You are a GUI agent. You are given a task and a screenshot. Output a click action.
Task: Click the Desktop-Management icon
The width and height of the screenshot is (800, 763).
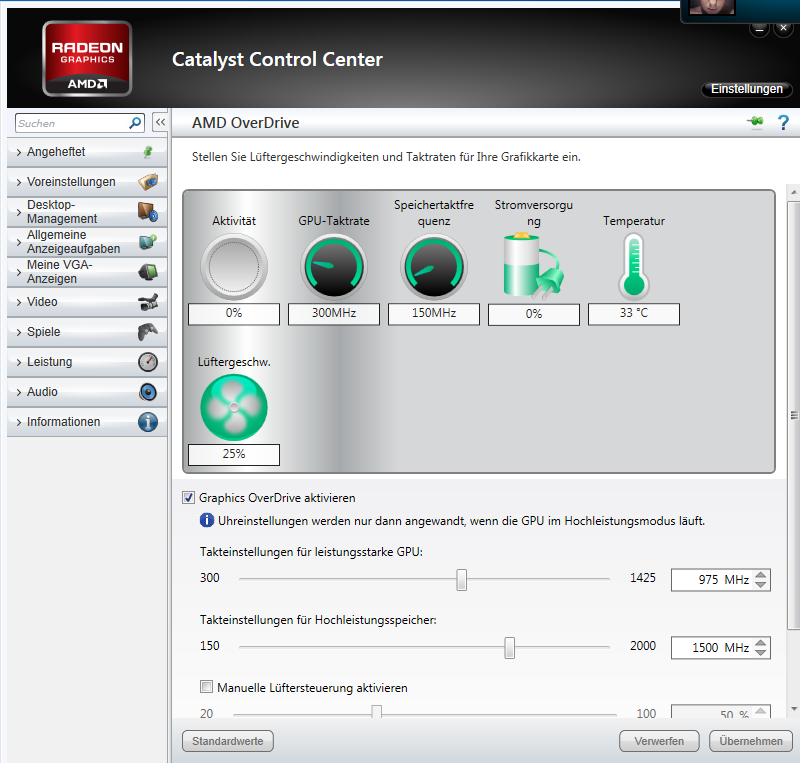[148, 212]
